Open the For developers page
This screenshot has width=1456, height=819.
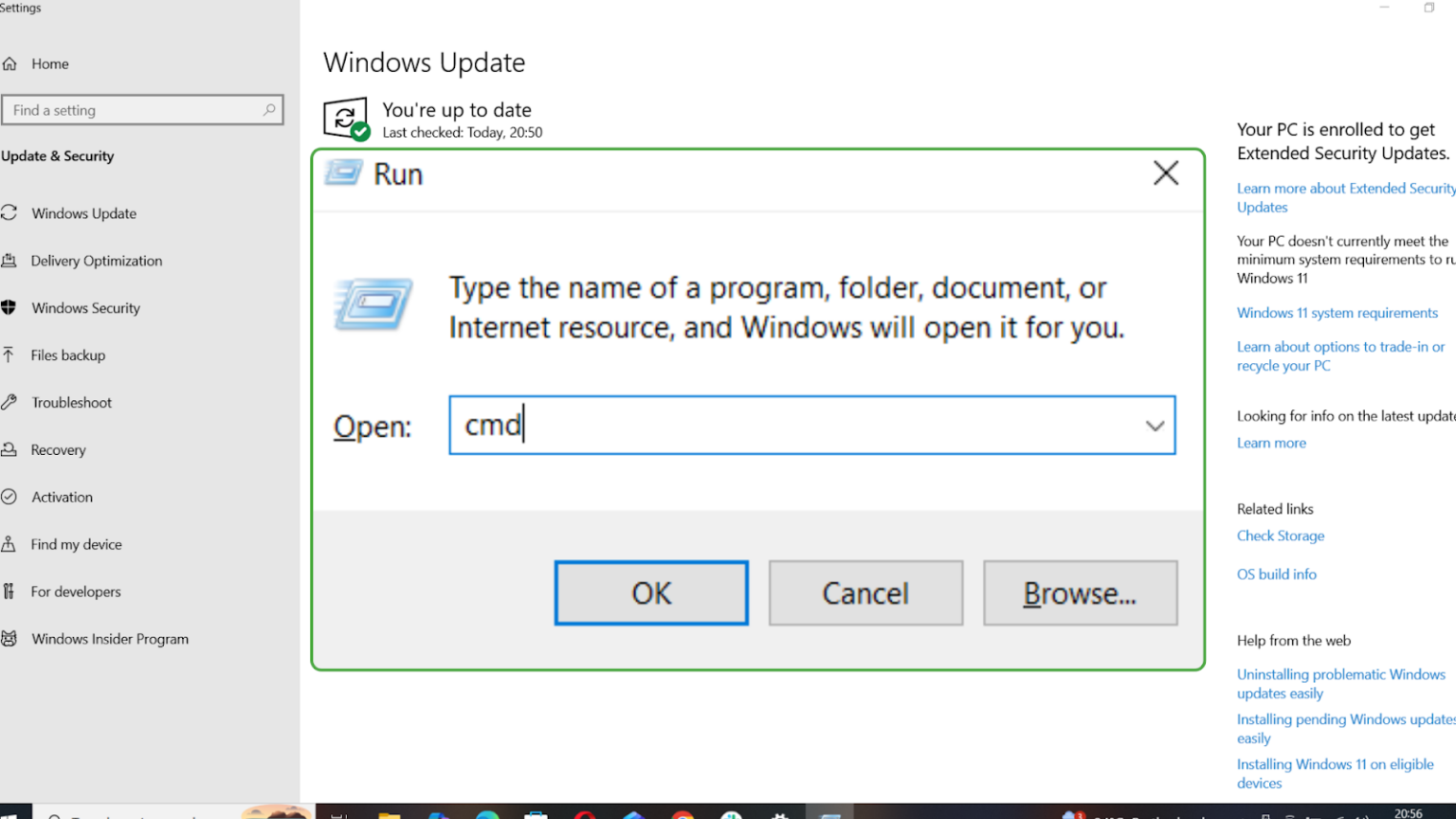76,591
